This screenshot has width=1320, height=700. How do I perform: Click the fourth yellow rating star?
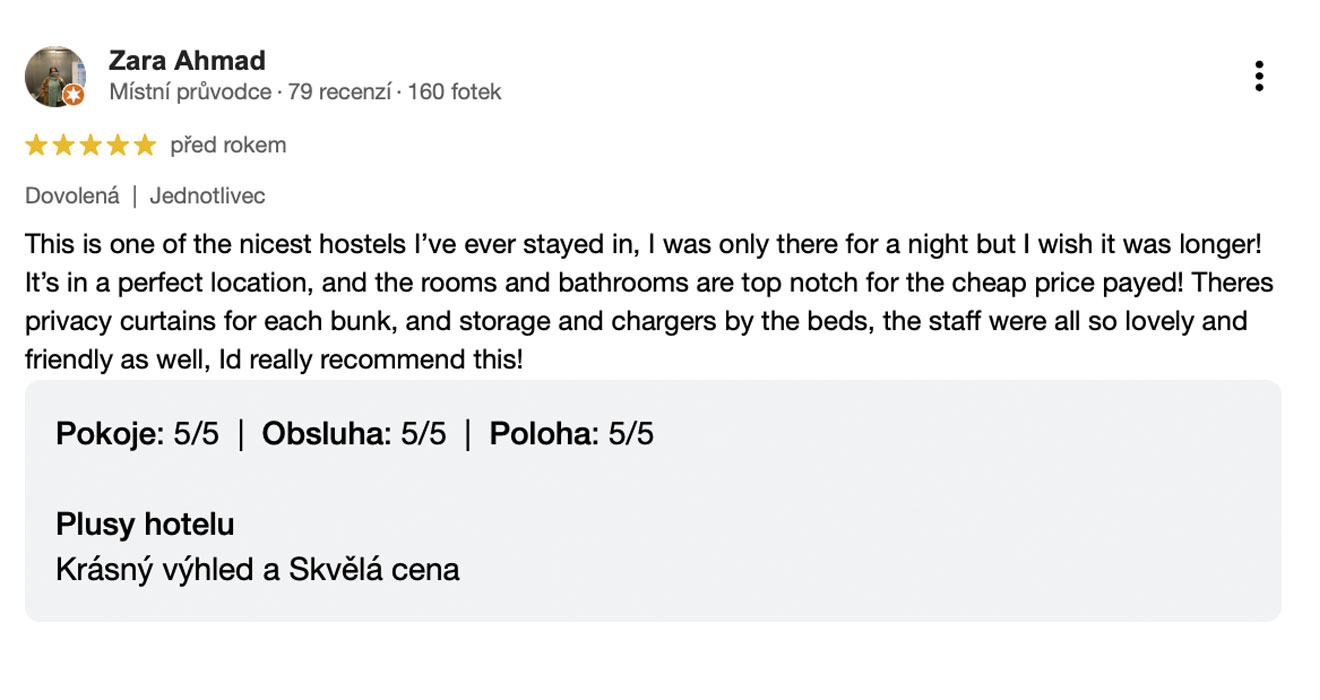click(118, 146)
